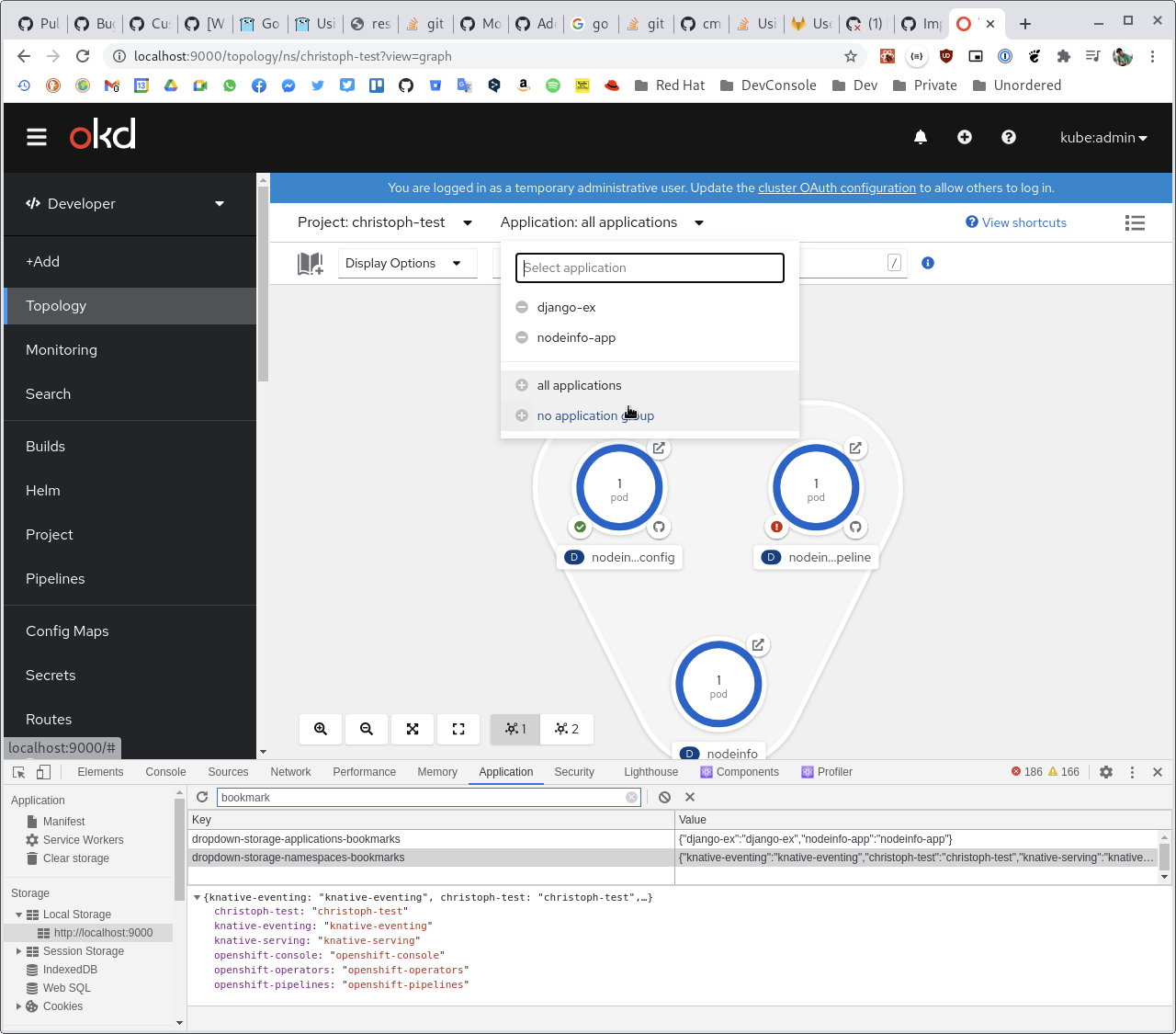Toggle device toolbar in DevTools

tap(43, 772)
